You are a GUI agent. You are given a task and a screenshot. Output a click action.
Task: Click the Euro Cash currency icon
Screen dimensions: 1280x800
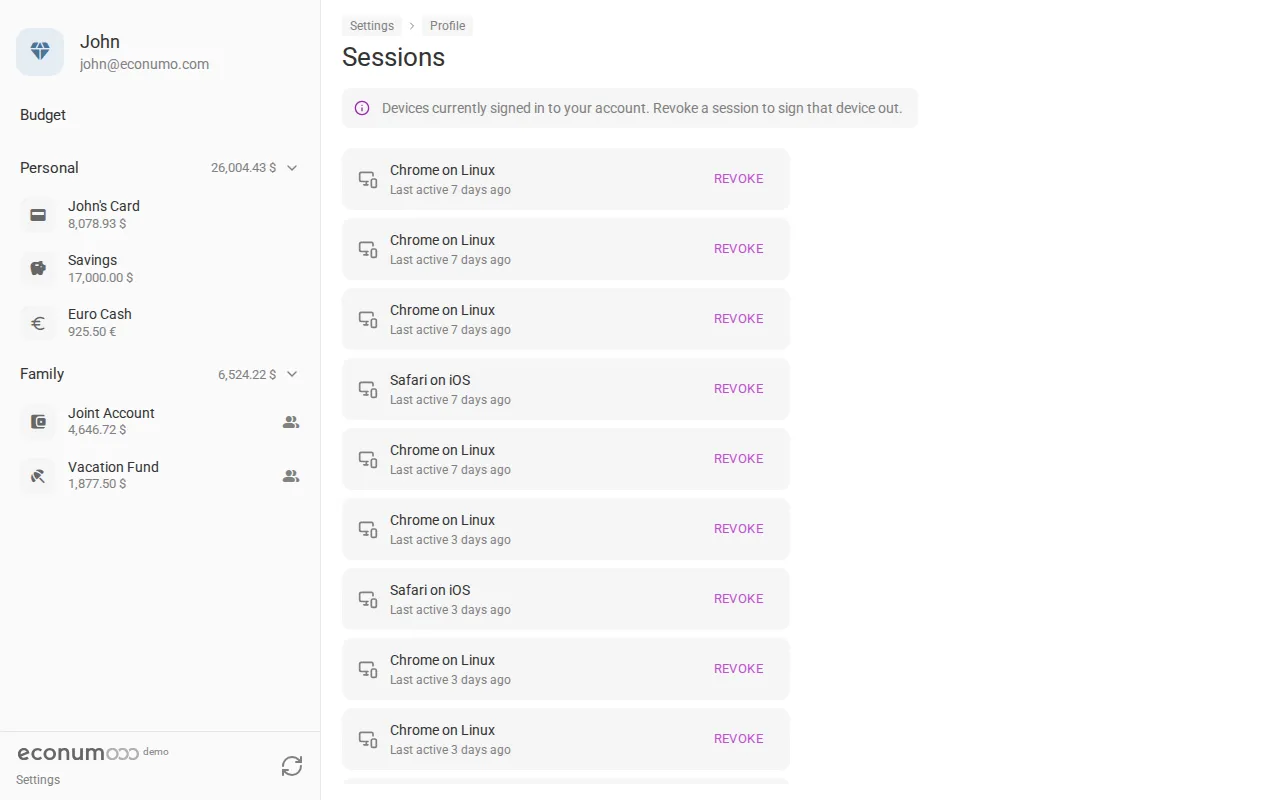[x=38, y=323]
